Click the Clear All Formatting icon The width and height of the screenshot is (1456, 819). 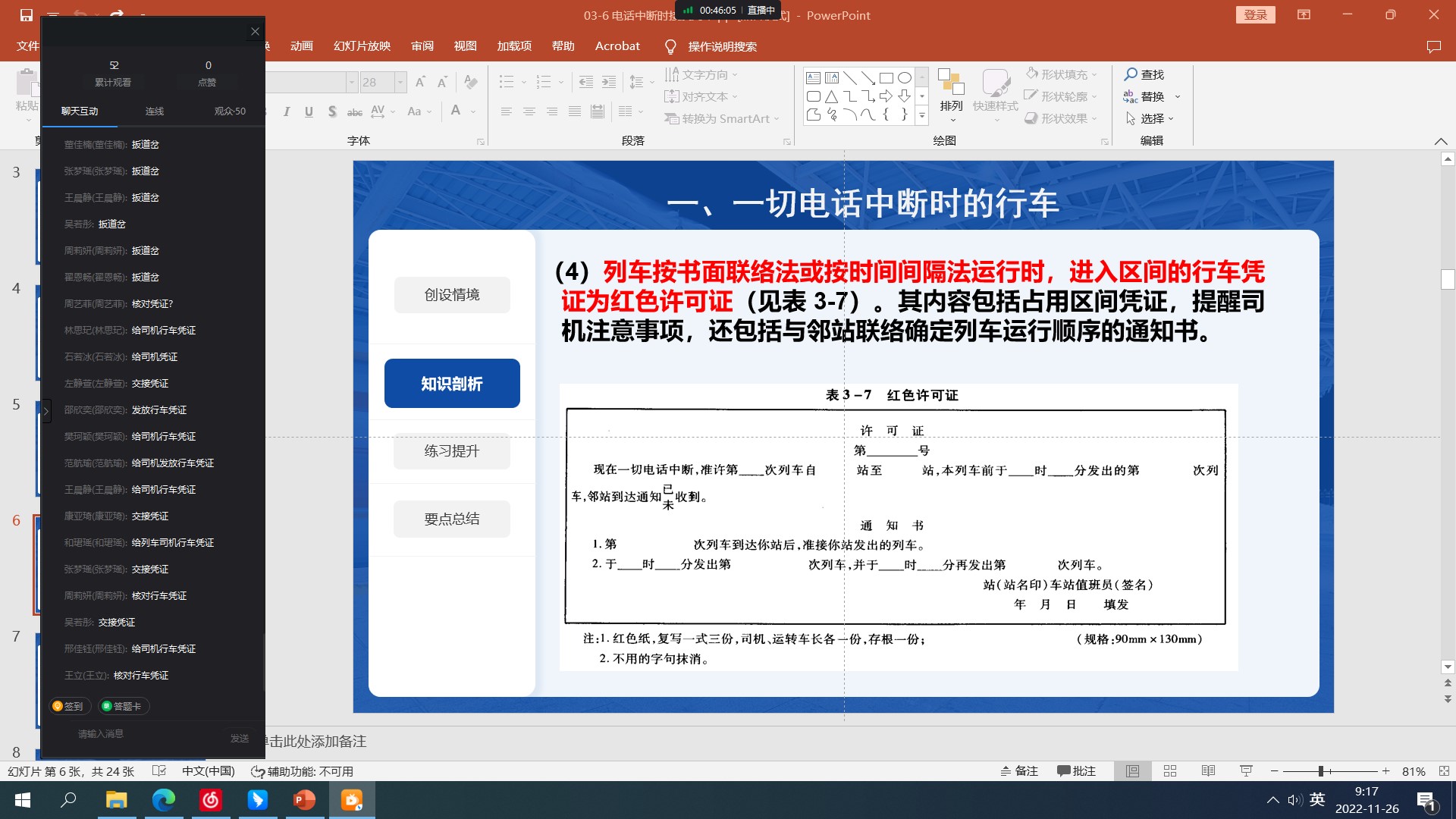(x=471, y=82)
